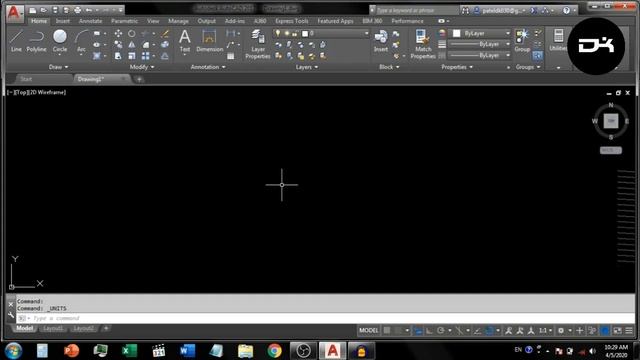Open Layer Properties manager
Screen dimensions: 640x360
pos(258,44)
